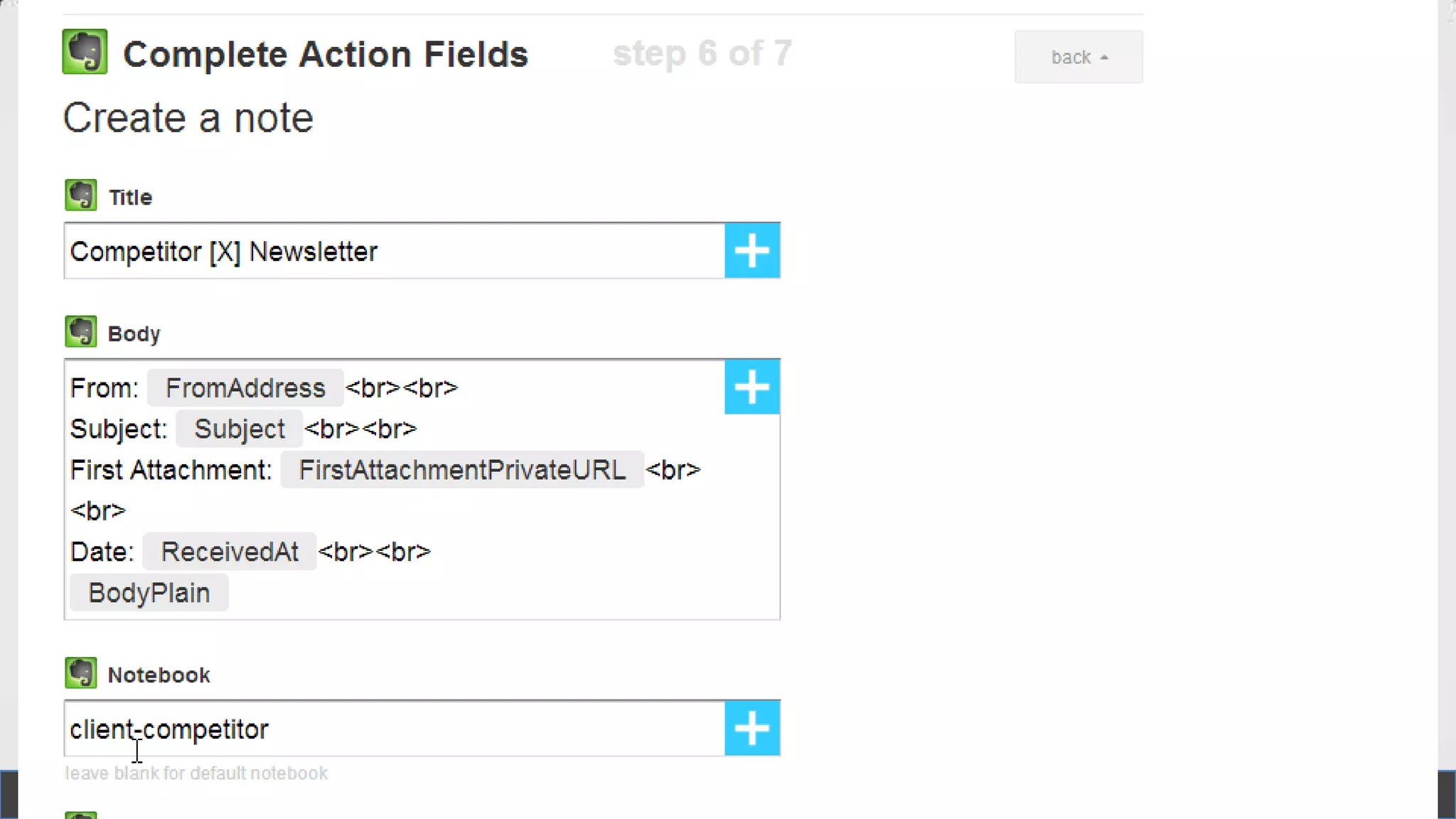This screenshot has height=819, width=1456.
Task: Click the leave blank for default notebook hint
Action: (x=196, y=773)
